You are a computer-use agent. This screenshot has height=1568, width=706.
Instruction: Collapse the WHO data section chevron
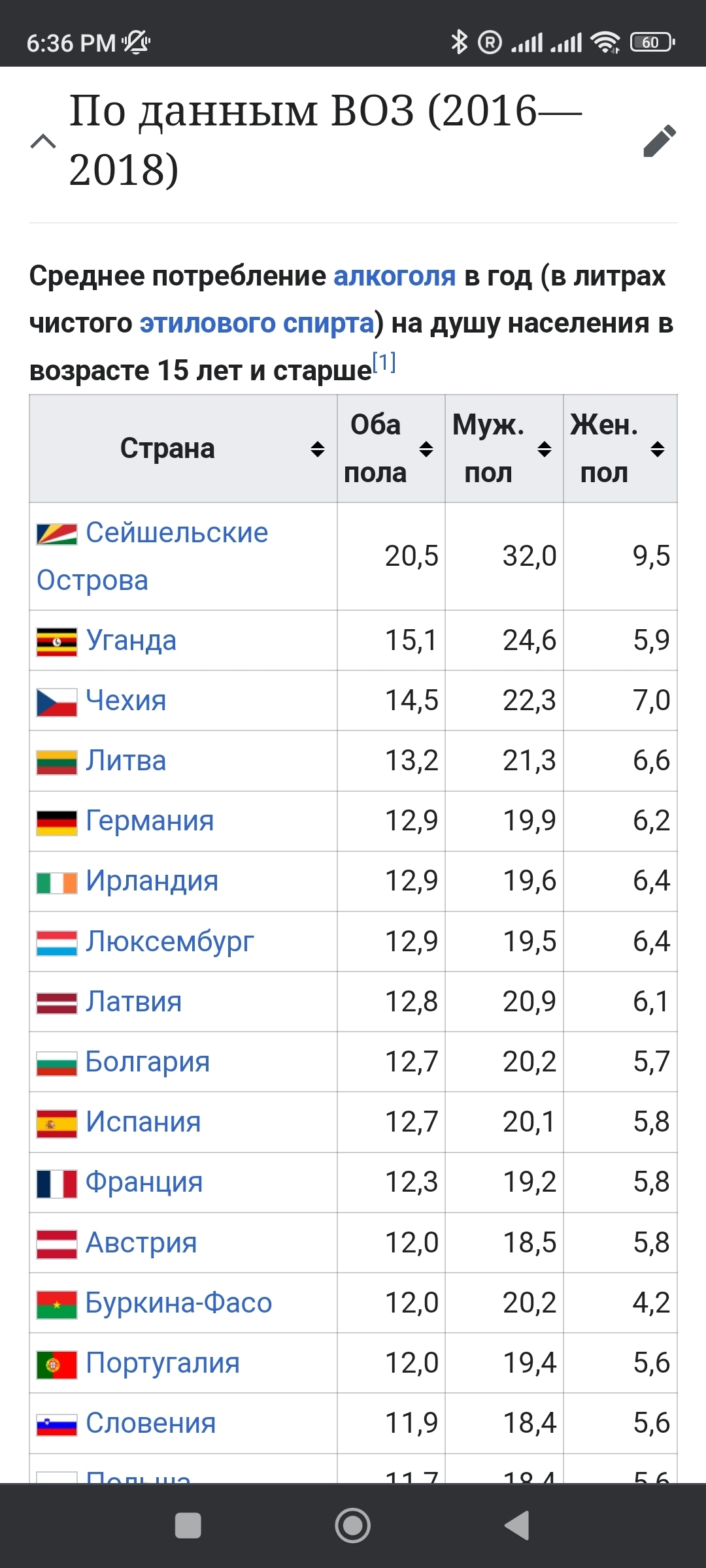pyautogui.click(x=43, y=141)
